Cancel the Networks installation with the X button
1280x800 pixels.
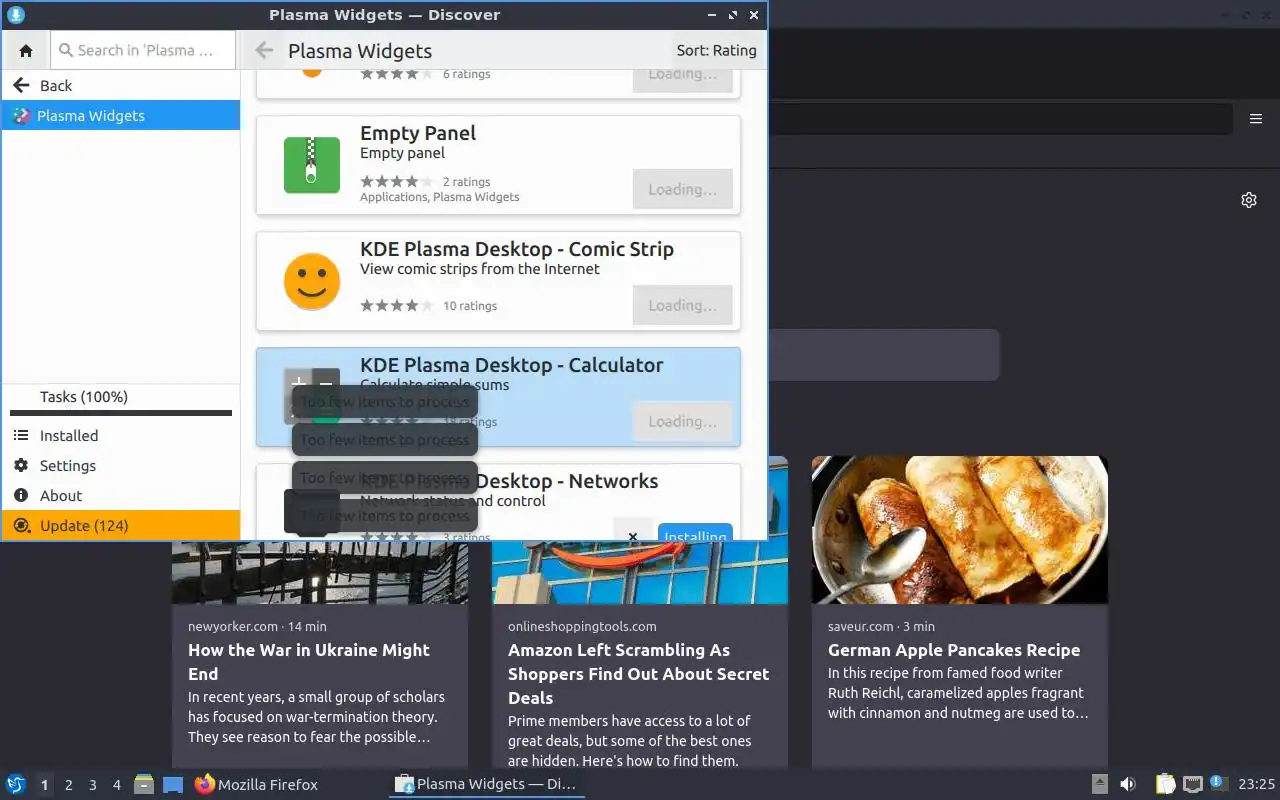tap(633, 534)
